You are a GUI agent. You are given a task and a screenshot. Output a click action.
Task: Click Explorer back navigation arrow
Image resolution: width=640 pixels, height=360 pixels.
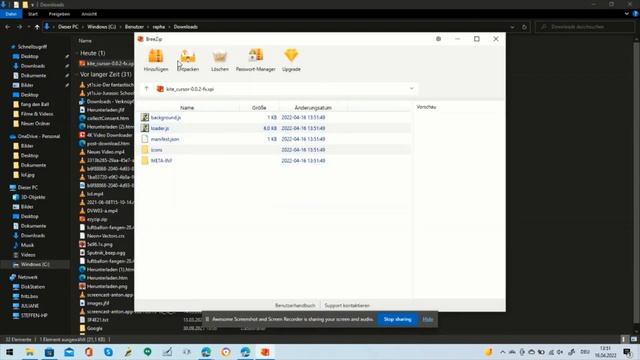pyautogui.click(x=8, y=27)
